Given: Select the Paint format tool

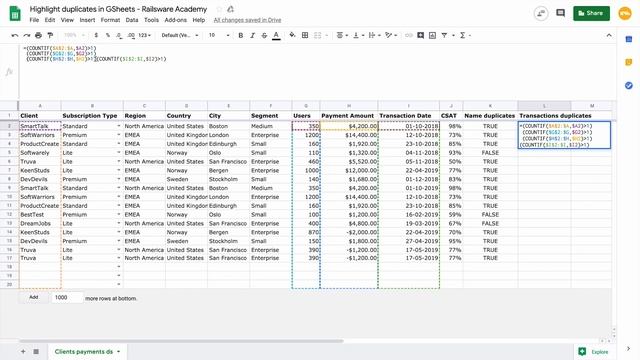Looking at the screenshot, I should (50, 36).
